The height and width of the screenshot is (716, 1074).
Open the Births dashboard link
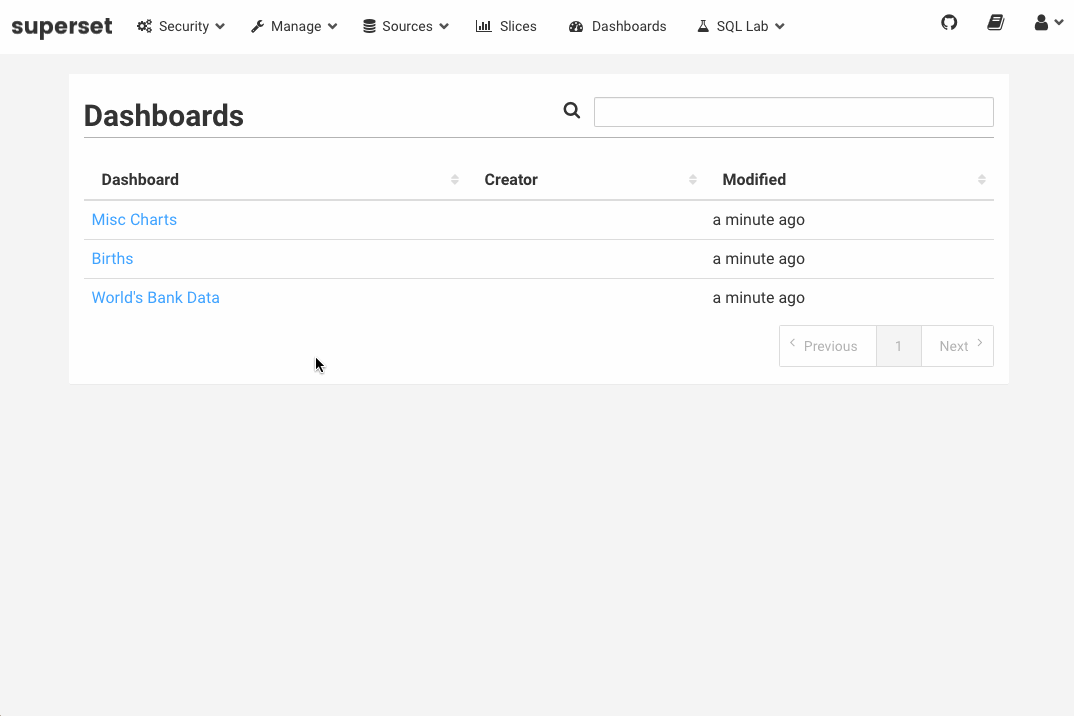tap(112, 259)
